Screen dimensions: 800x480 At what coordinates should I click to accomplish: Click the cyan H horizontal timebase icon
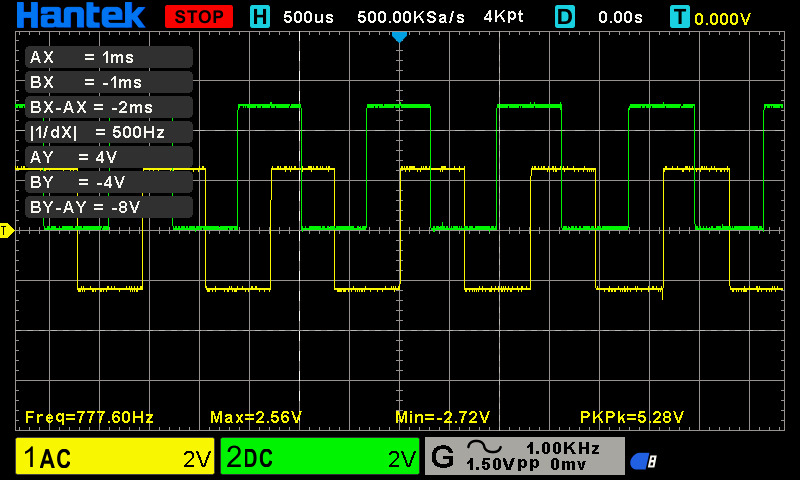tap(260, 17)
